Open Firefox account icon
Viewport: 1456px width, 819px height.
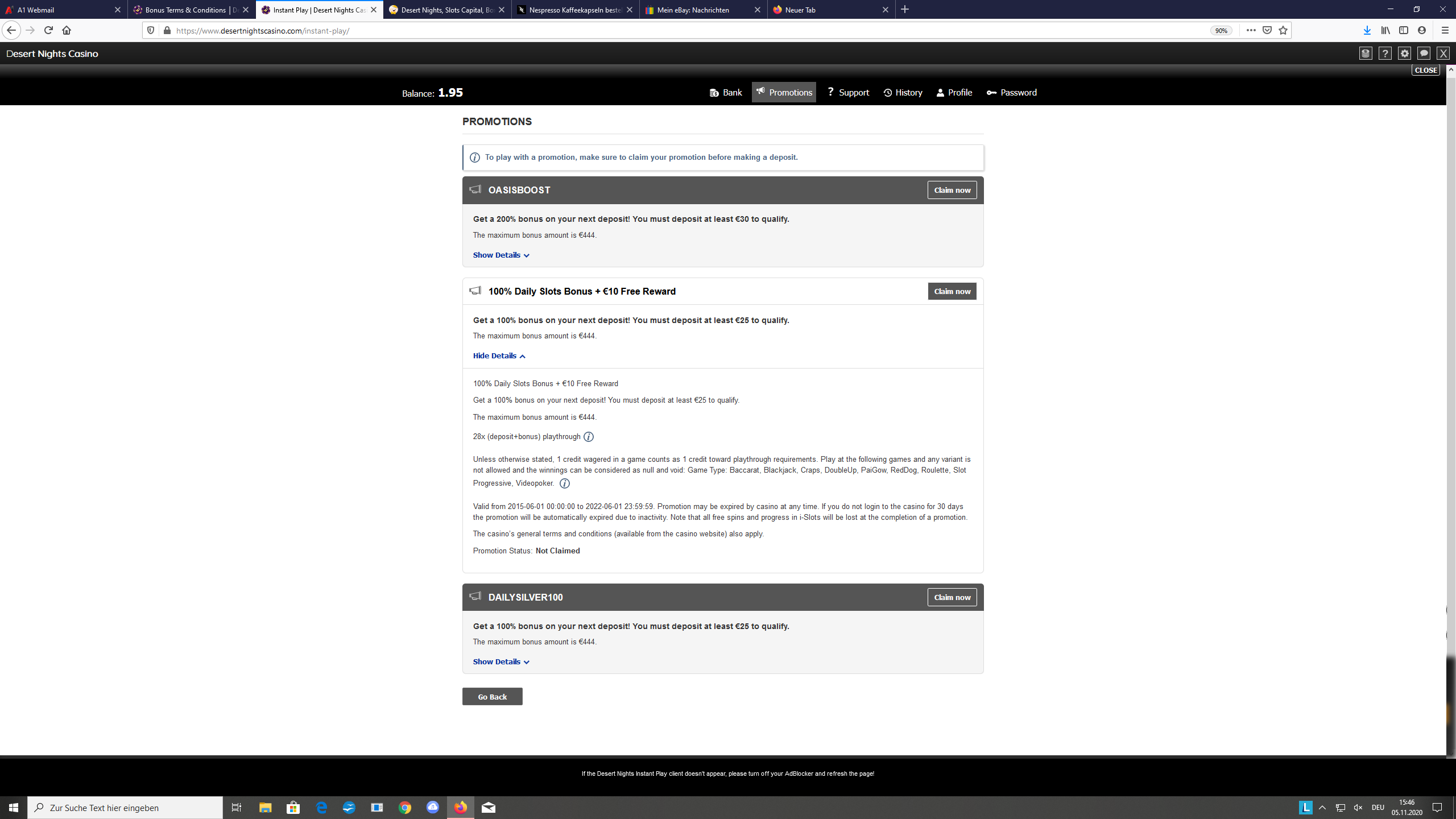pyautogui.click(x=1421, y=31)
